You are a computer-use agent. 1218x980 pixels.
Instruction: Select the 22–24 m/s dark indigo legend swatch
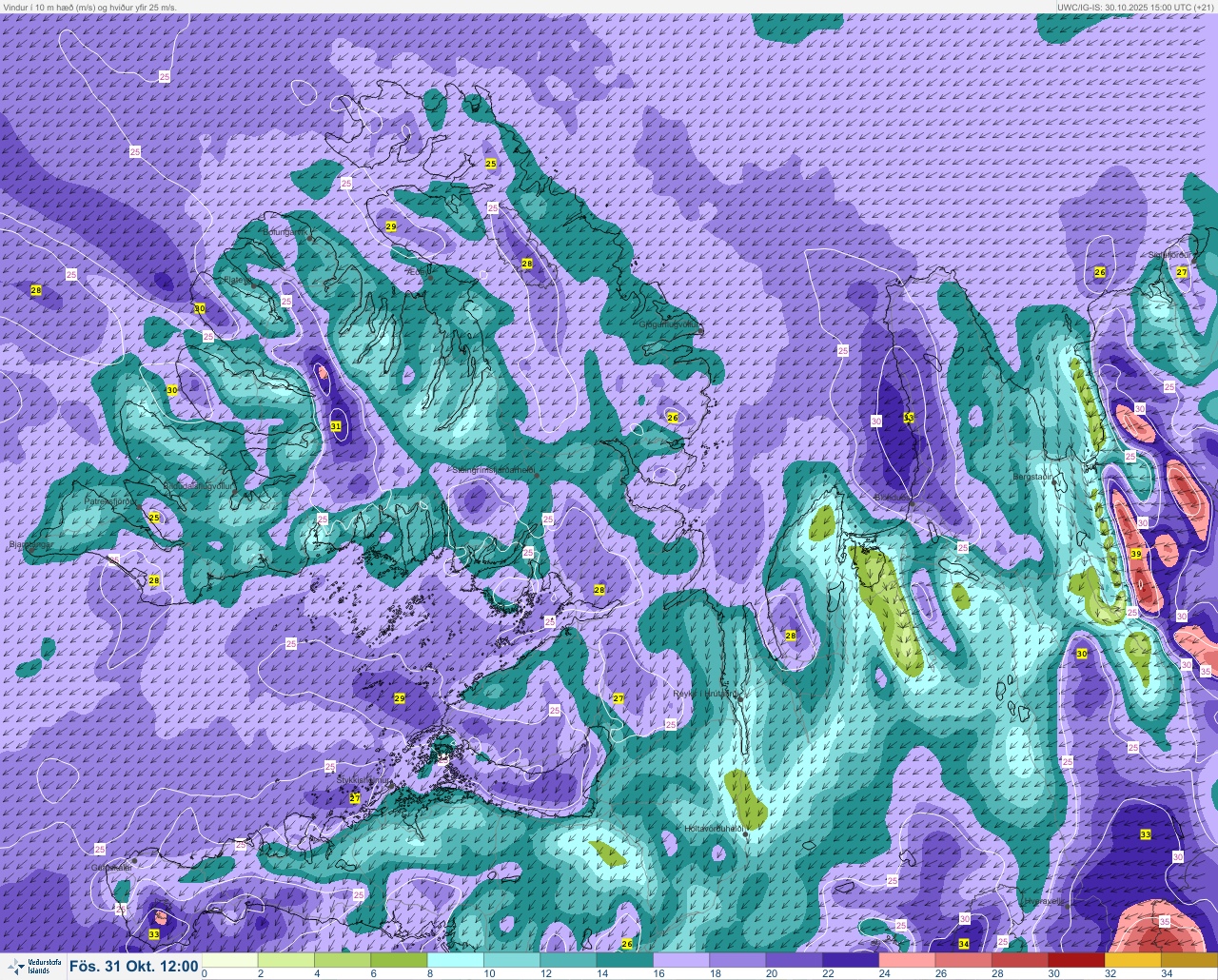[851, 960]
